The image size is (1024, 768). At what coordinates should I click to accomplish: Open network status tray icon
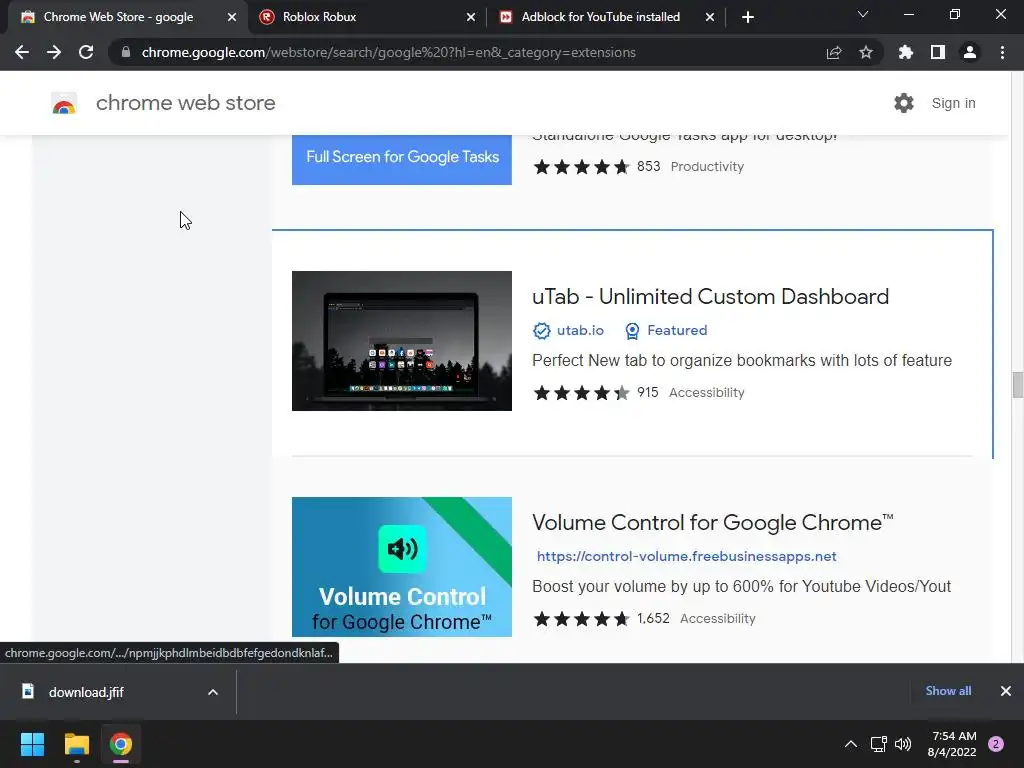point(878,744)
